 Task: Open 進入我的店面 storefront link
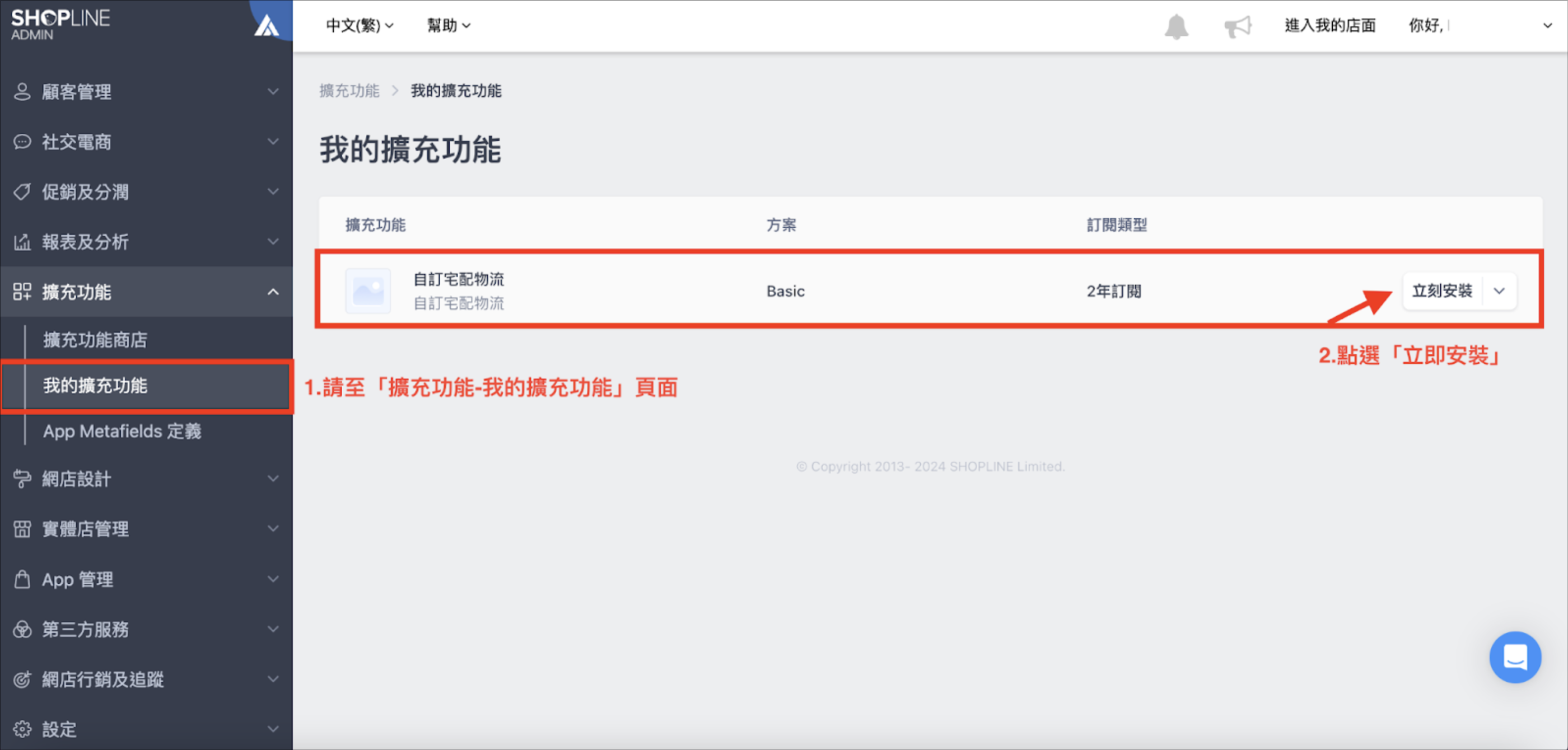click(x=1330, y=26)
